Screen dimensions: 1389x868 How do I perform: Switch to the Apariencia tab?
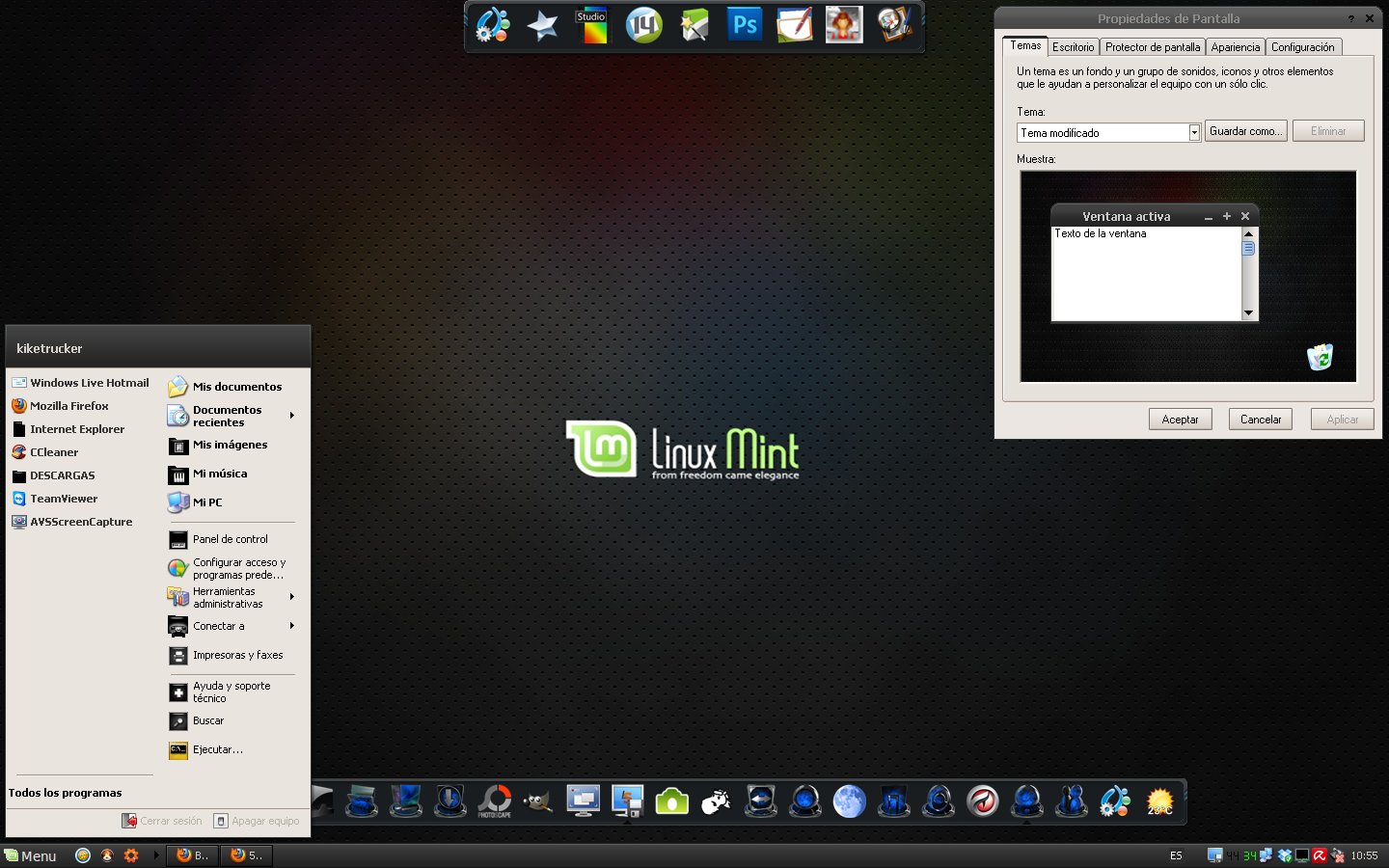[x=1236, y=46]
